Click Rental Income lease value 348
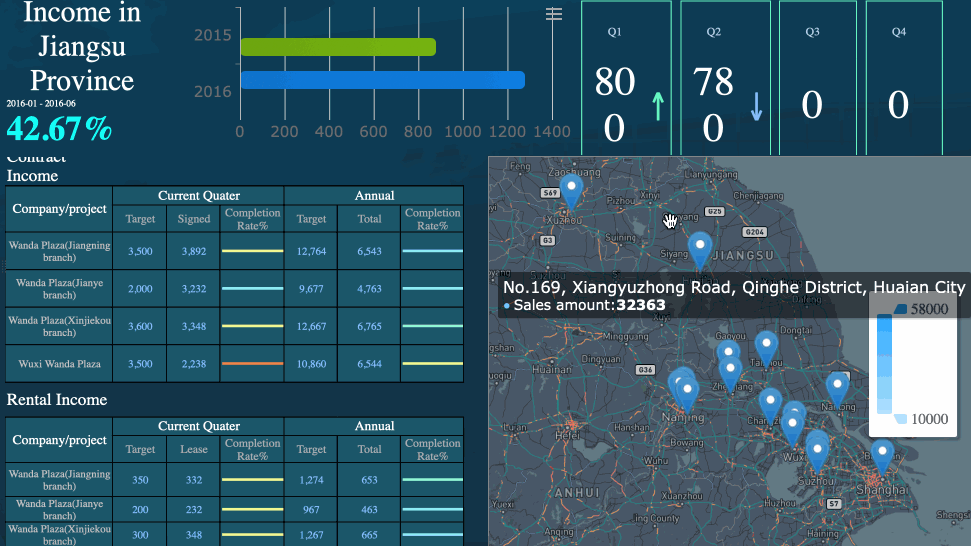The image size is (971, 546). tap(194, 535)
